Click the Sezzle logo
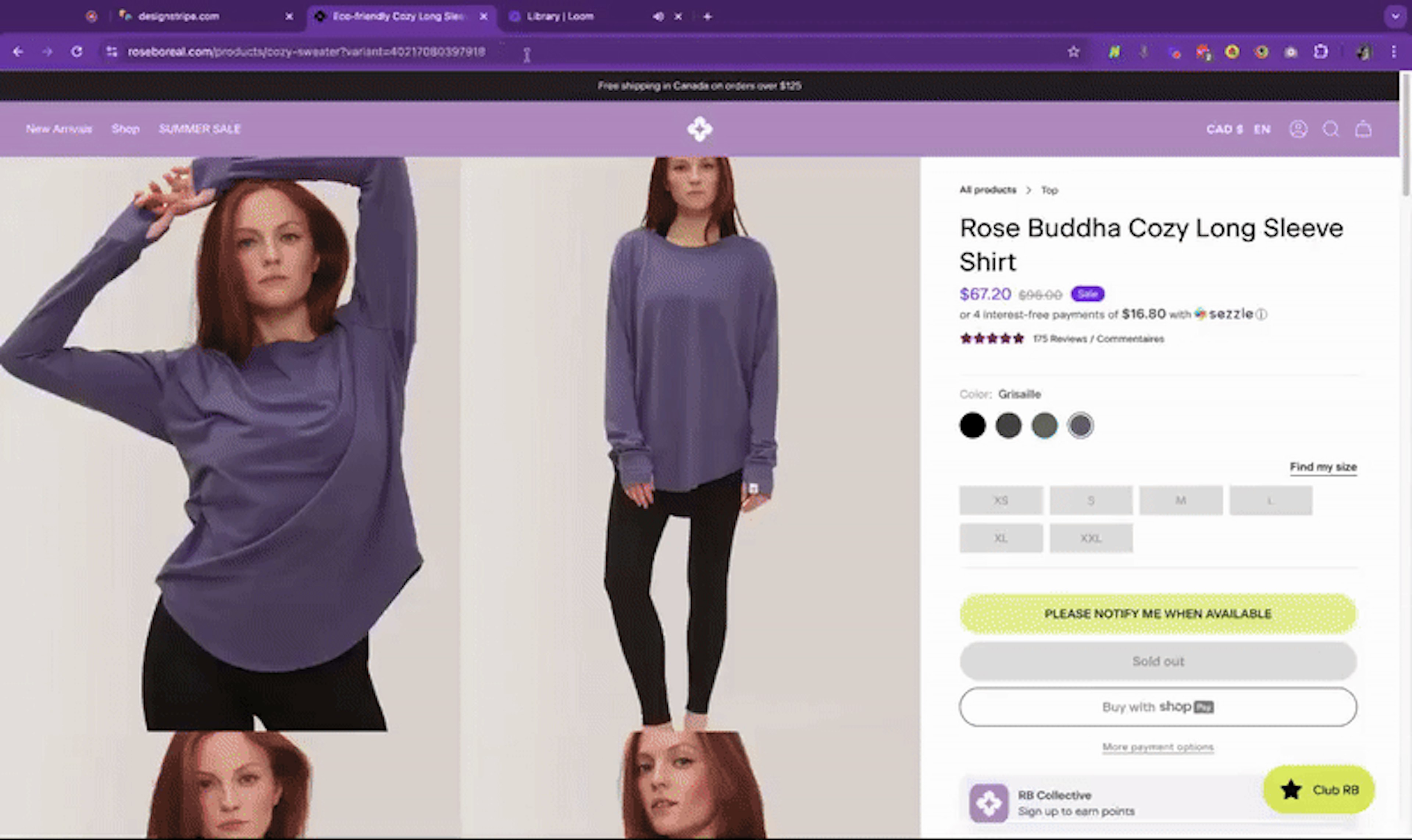This screenshot has height=840, width=1412. pos(1223,314)
